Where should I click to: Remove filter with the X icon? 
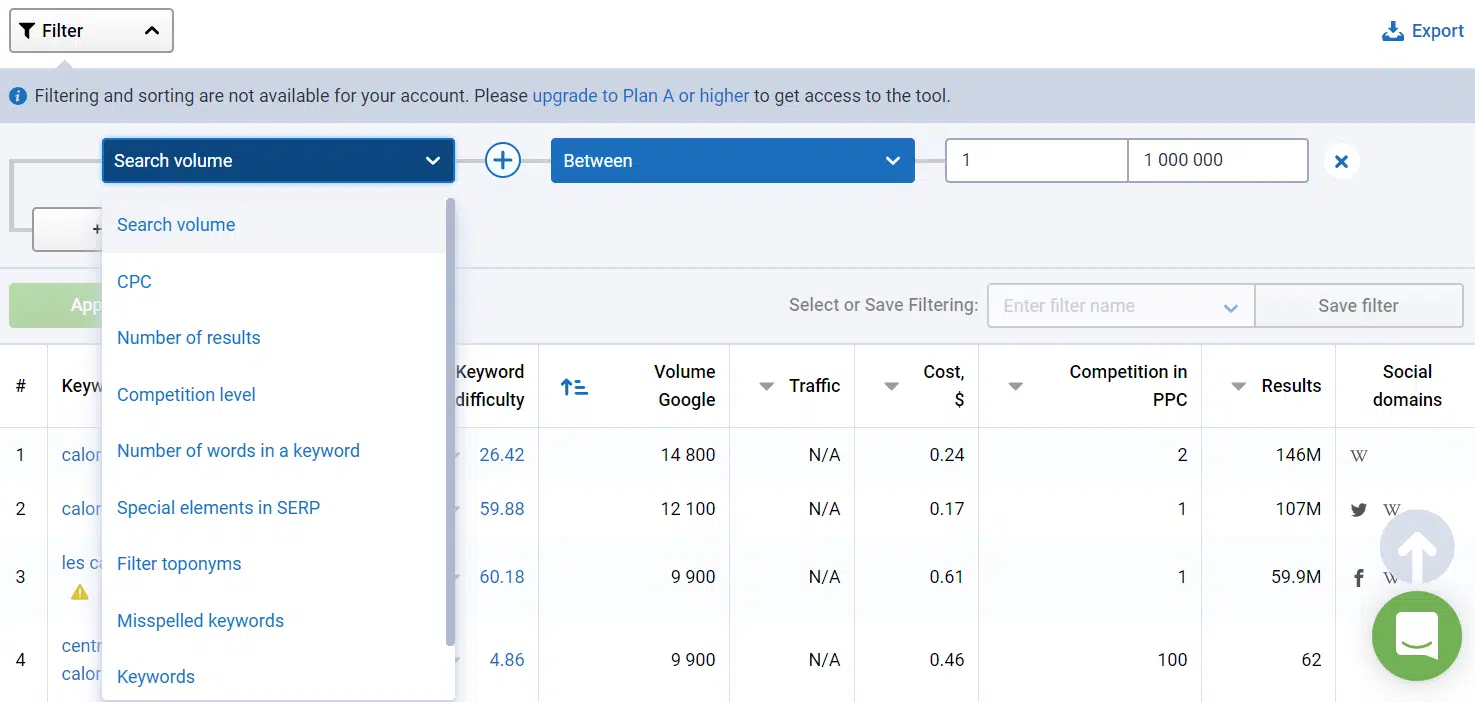pos(1342,161)
